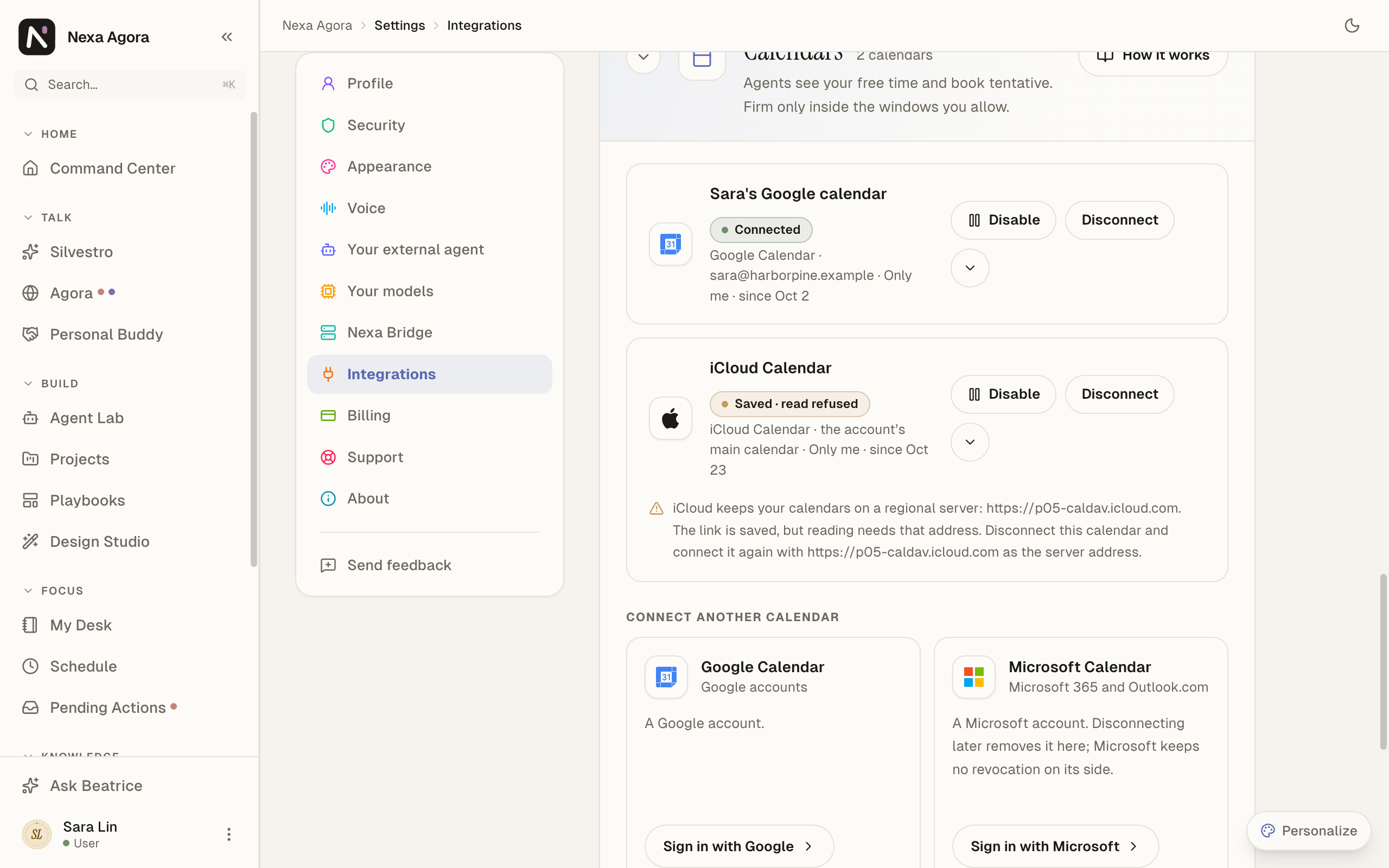Screen dimensions: 1389x868
Task: Open Projects folder icon
Action: coord(30,459)
